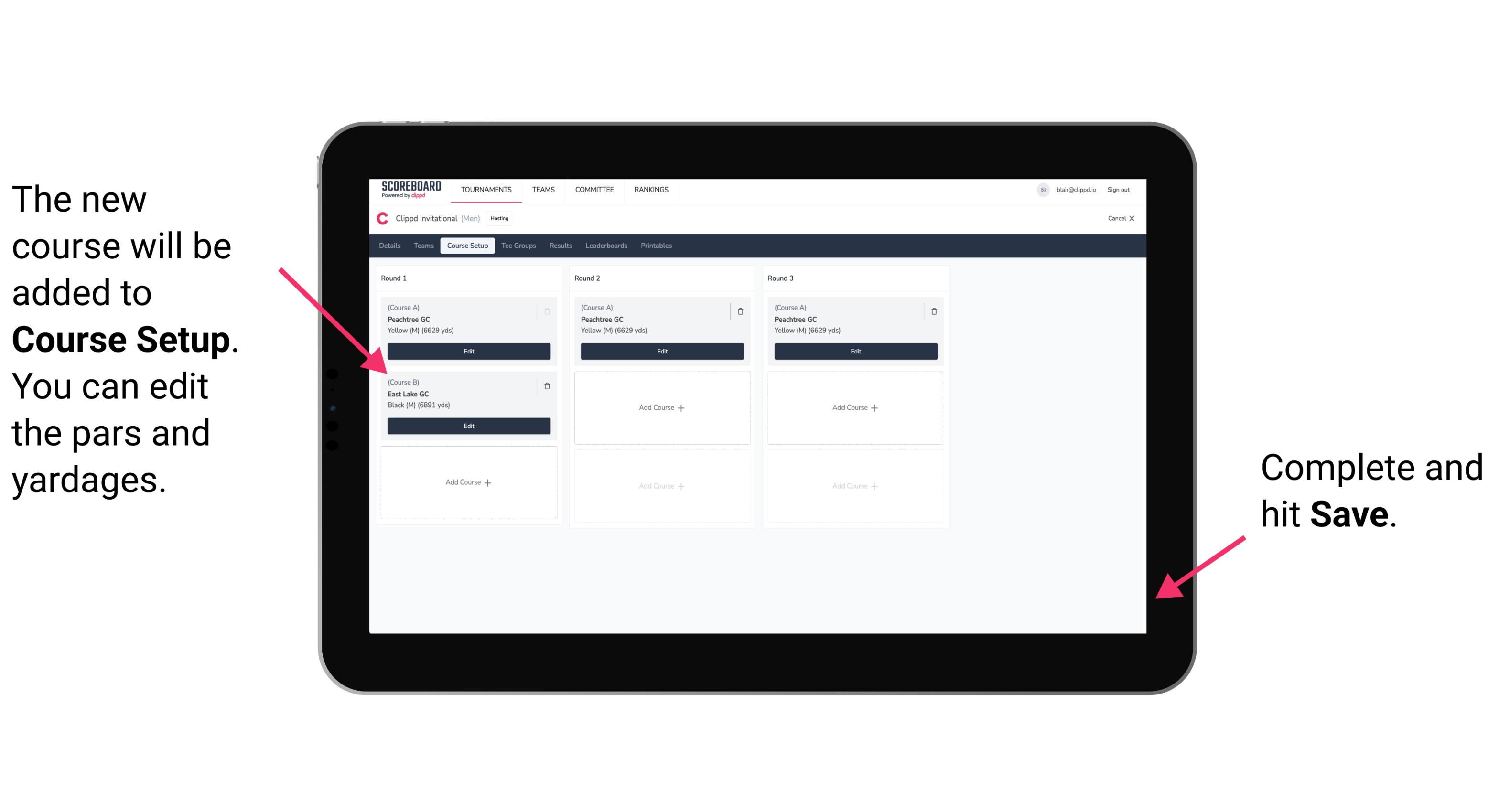The image size is (1510, 812).
Task: Click Edit button for Peachtree GC Round 1
Action: [x=468, y=351]
